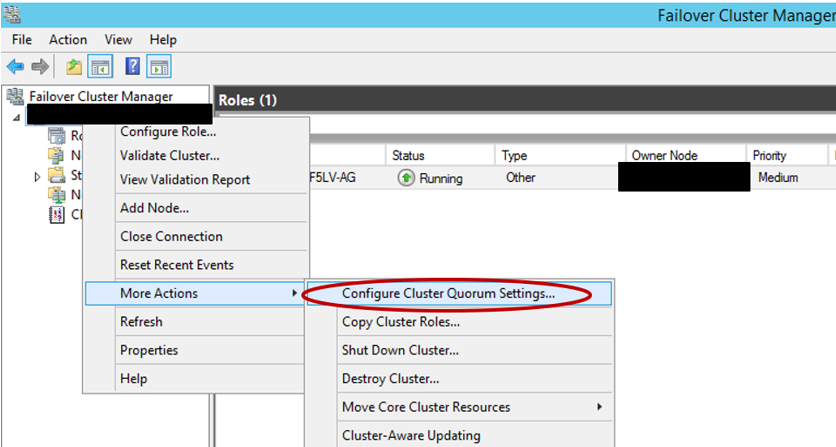The image size is (836, 447).
Task: Expand the Storage tree node
Action: coord(37,176)
